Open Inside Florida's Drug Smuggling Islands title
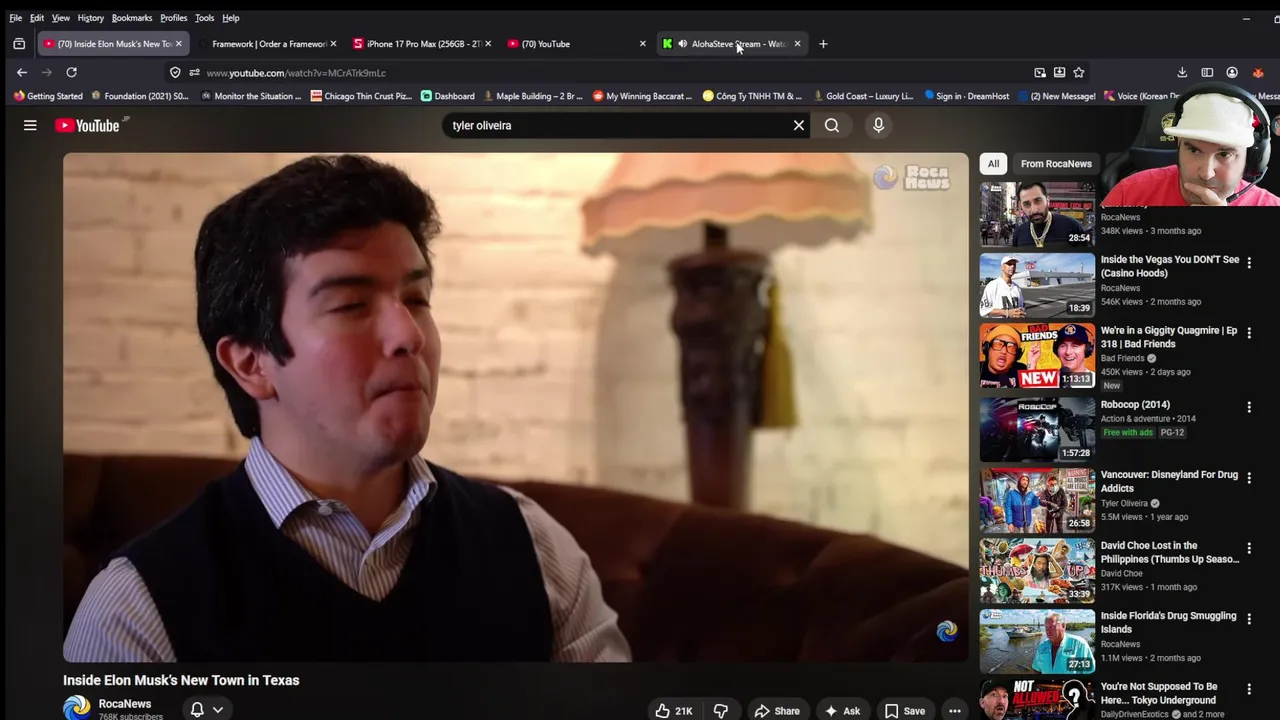Screen dimensions: 1280x720 point(1168,623)
